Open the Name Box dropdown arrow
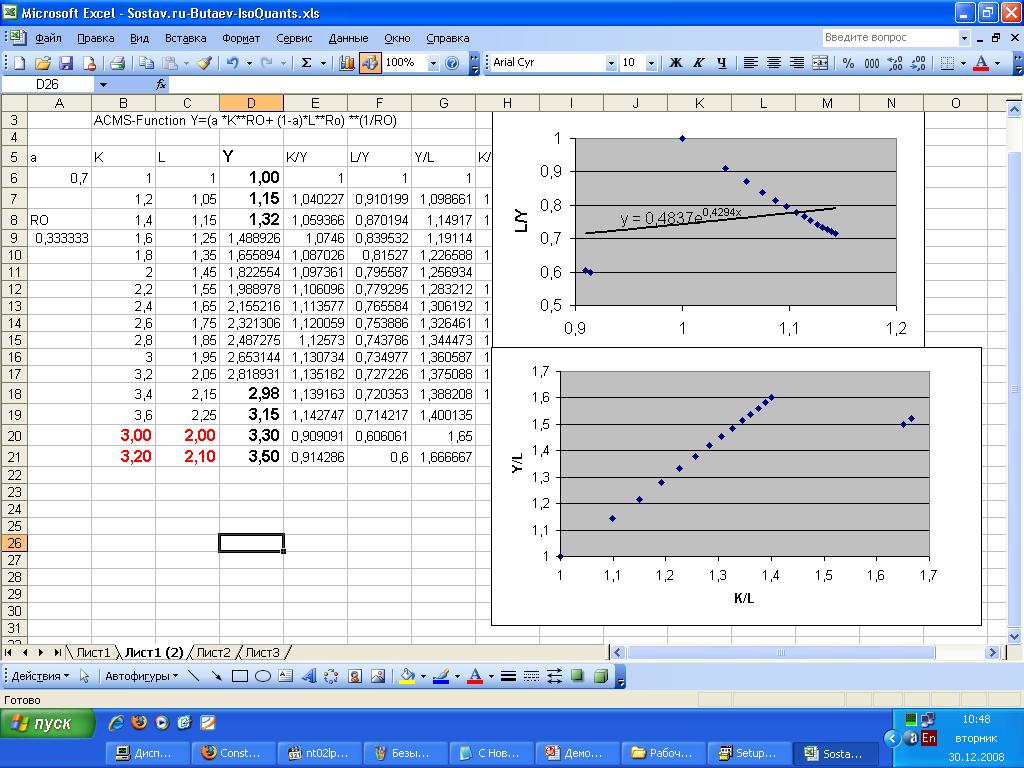Image resolution: width=1024 pixels, height=768 pixels. pos(103,85)
